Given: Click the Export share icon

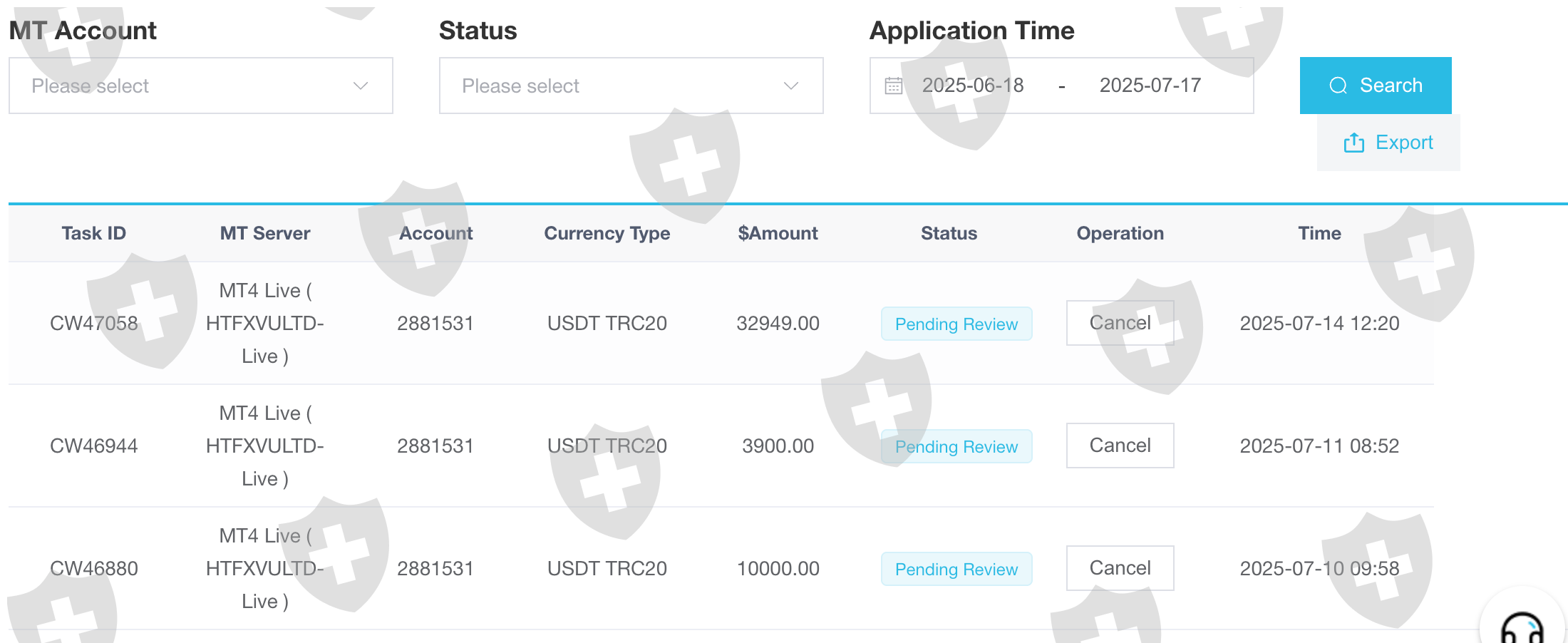Looking at the screenshot, I should [1353, 143].
